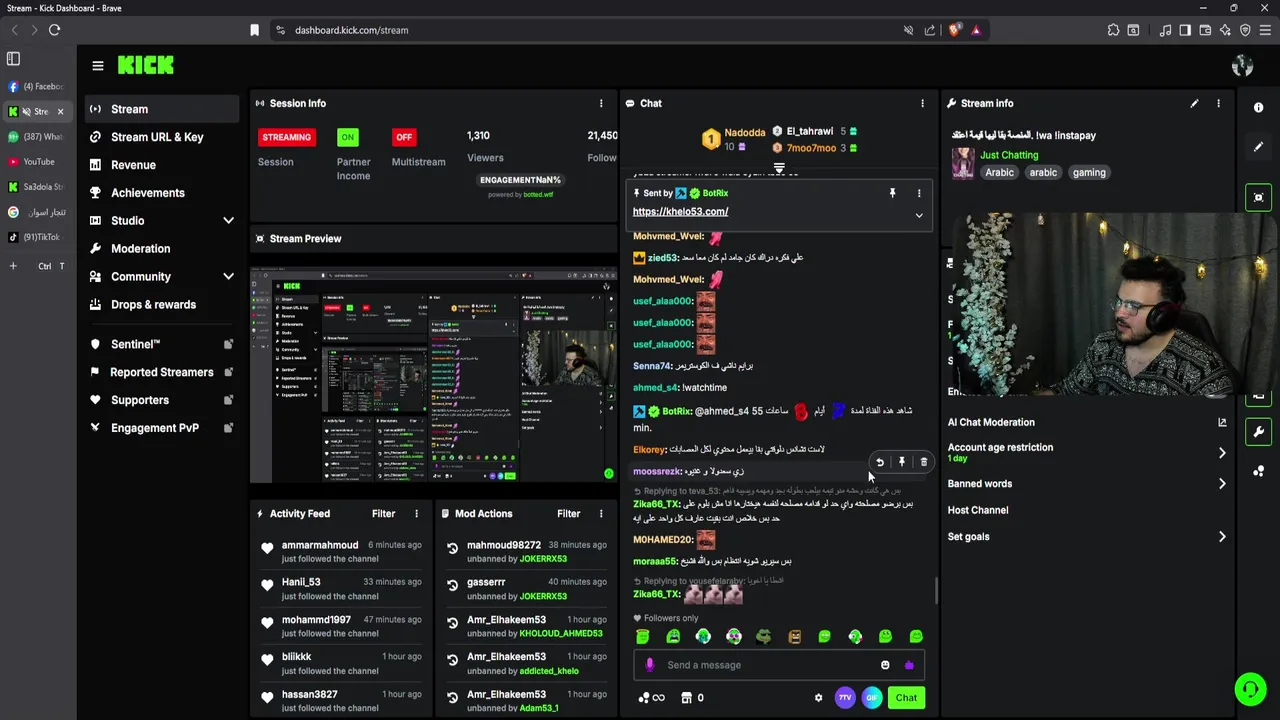Select the wrench icon in right rail
The height and width of the screenshot is (720, 1280).
pos(1259,432)
